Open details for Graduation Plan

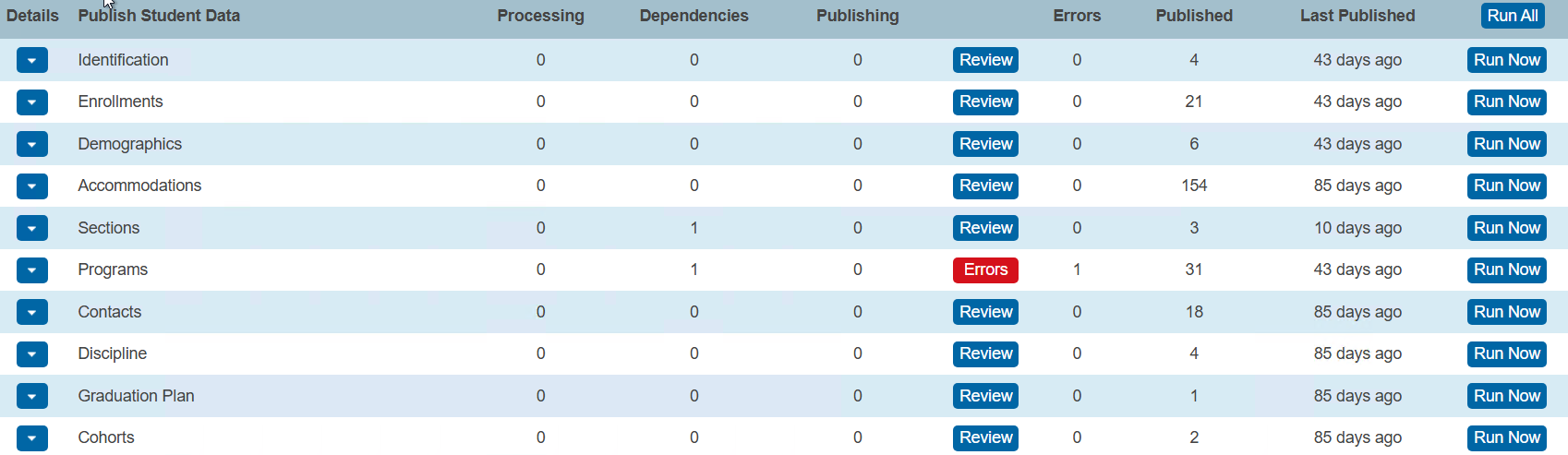31,396
